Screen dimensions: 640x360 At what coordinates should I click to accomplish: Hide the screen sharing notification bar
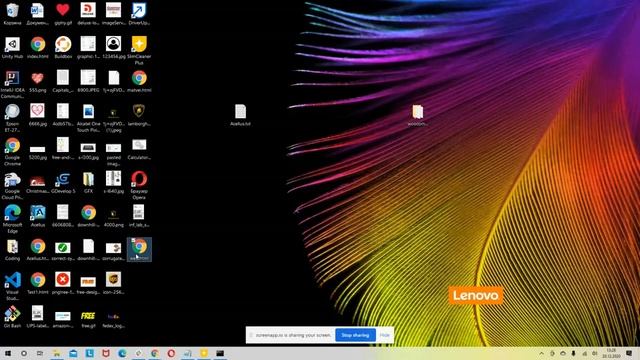[384, 335]
